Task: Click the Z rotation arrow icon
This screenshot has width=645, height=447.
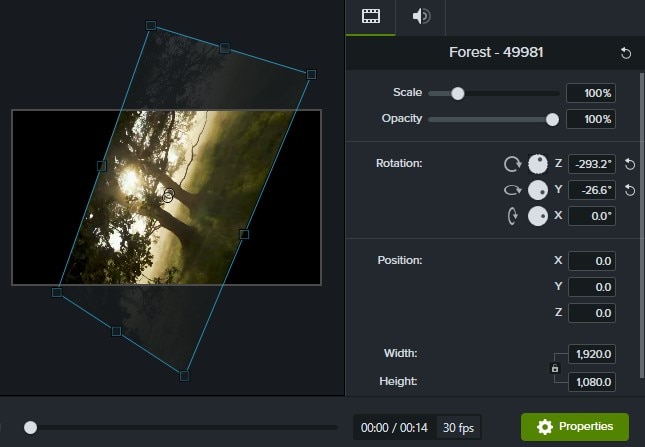Action: click(512, 164)
